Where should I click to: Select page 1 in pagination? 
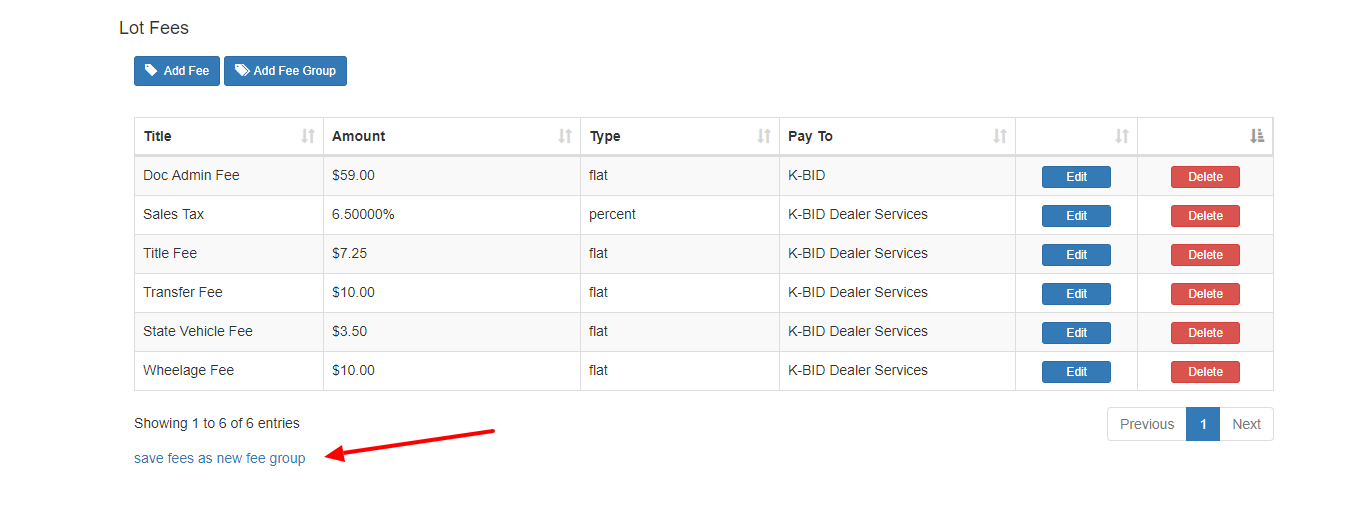click(x=1203, y=424)
